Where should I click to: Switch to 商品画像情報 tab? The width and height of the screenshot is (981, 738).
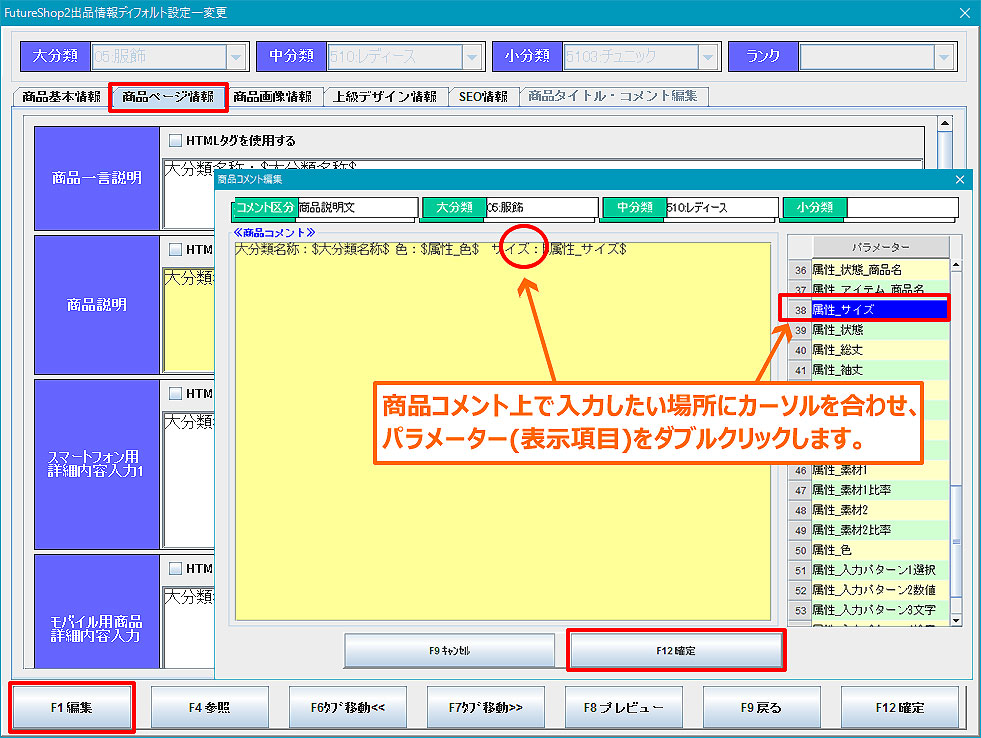click(x=272, y=97)
